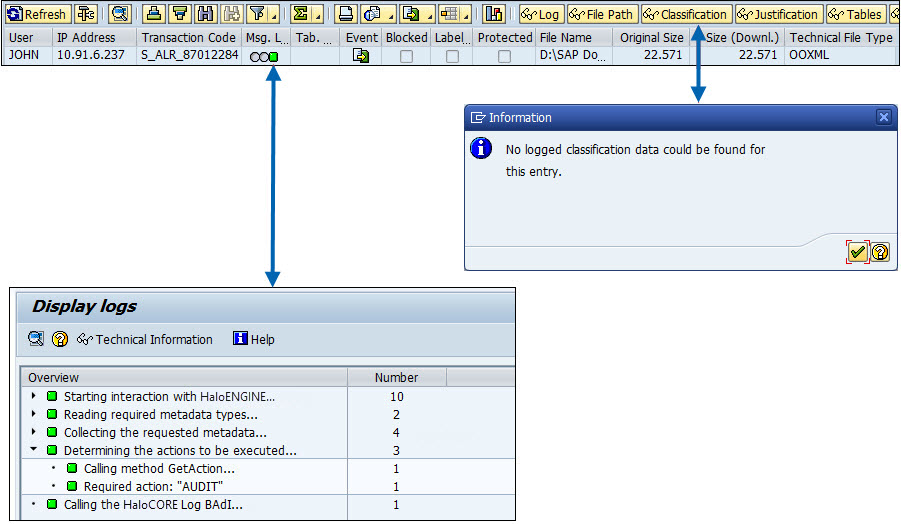Click the Choose Layout grid icon
Screen dimensions: 901x524
(x=449, y=14)
